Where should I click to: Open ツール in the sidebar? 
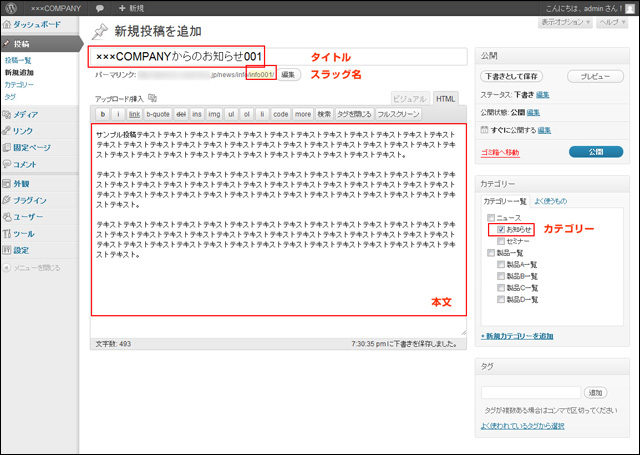click(24, 233)
